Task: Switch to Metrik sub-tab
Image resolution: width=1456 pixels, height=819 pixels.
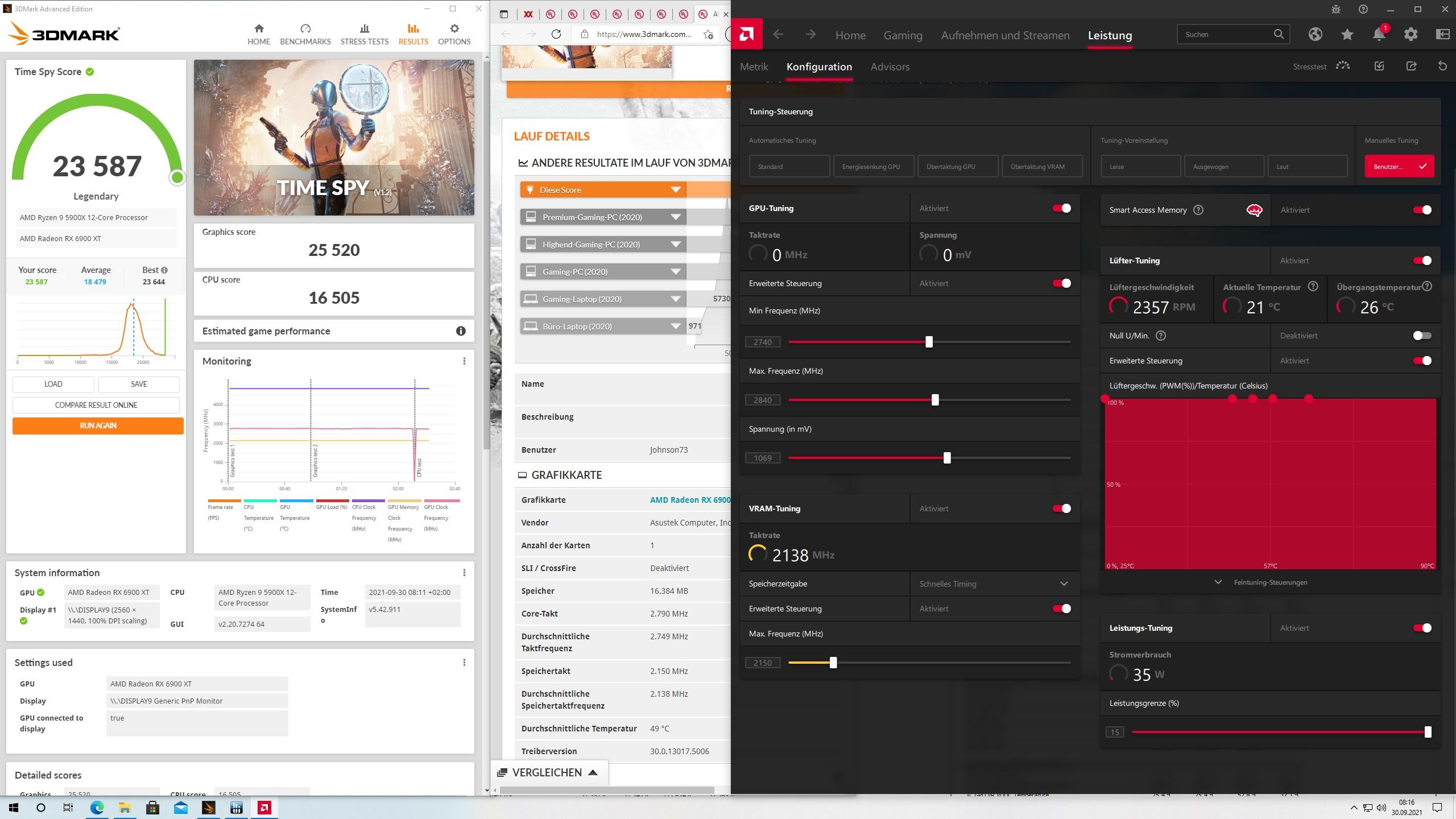Action: coord(754,67)
